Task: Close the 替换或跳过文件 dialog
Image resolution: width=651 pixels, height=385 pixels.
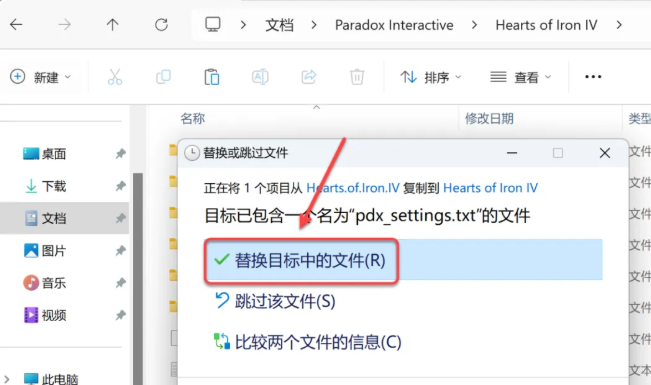Action: pyautogui.click(x=604, y=153)
